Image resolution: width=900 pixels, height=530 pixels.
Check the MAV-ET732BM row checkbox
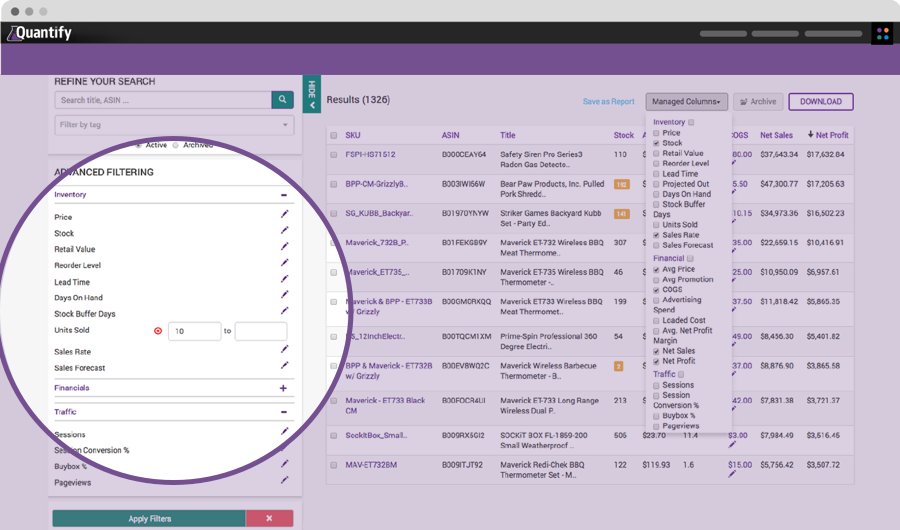(333, 465)
